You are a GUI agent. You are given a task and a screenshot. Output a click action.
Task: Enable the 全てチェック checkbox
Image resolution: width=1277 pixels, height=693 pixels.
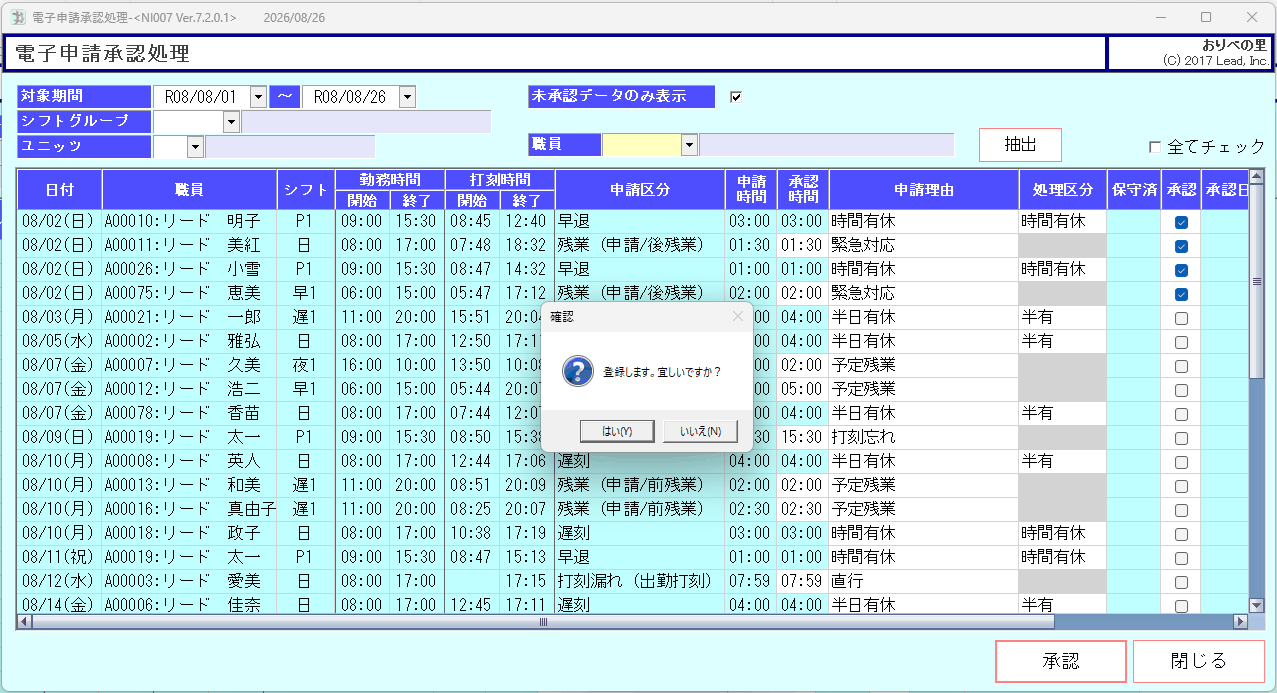point(1155,147)
